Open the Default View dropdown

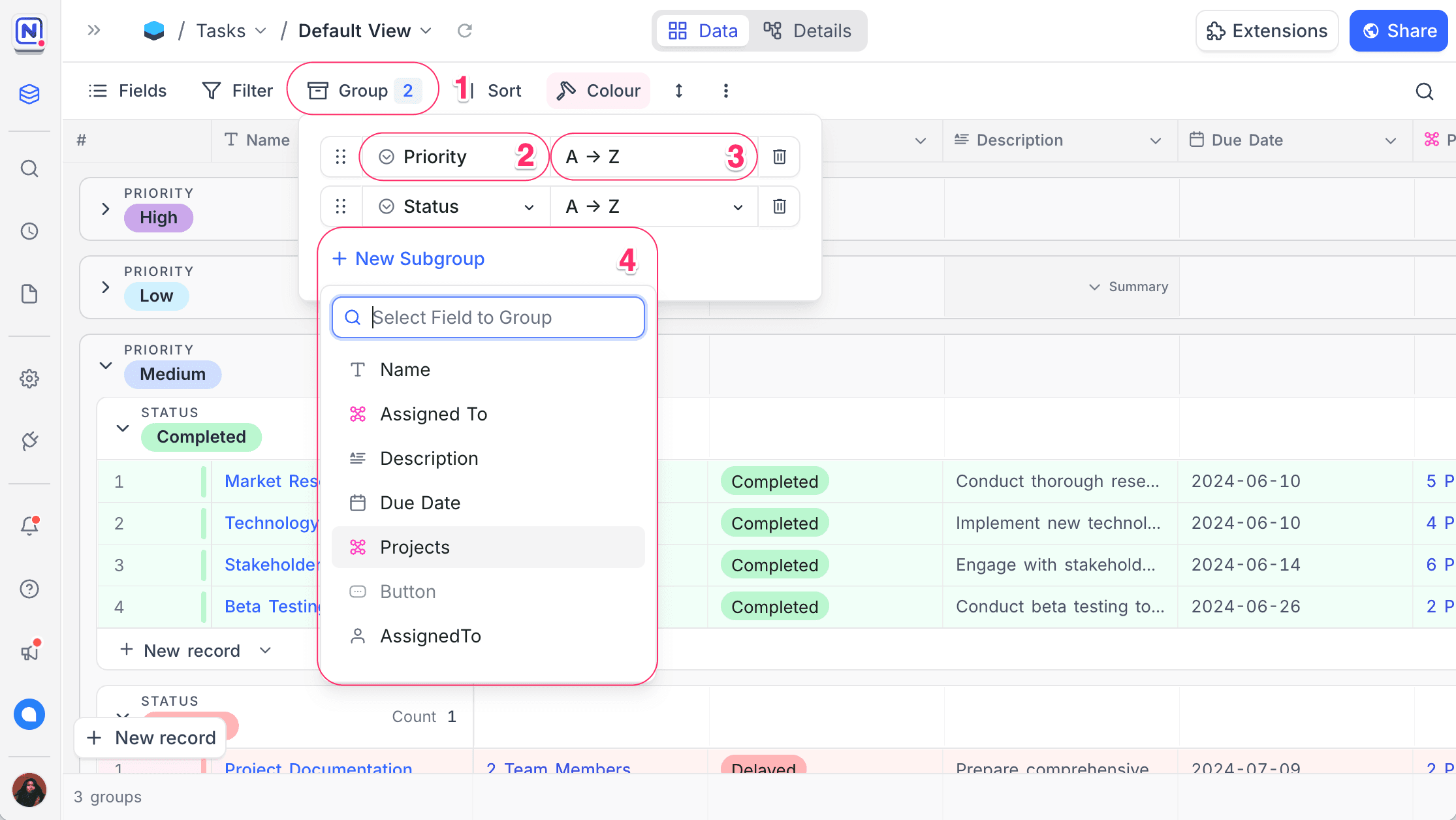coord(364,31)
